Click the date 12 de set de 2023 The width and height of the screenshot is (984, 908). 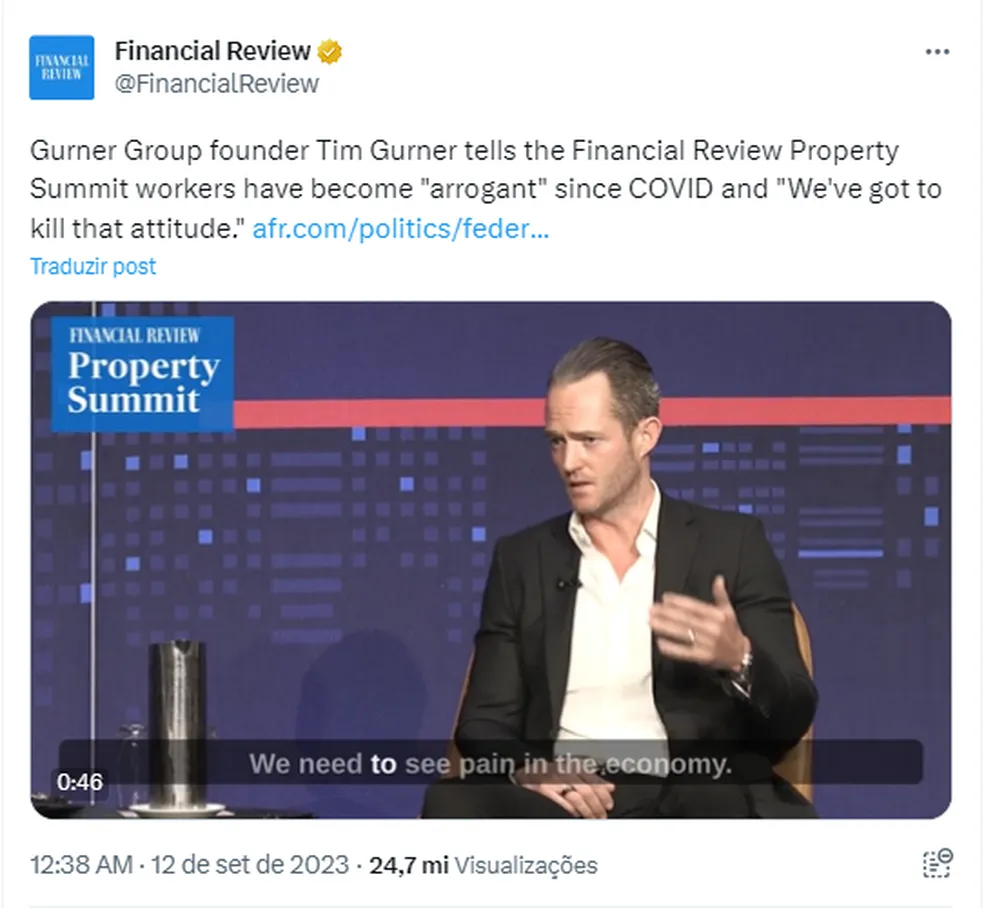tap(249, 865)
